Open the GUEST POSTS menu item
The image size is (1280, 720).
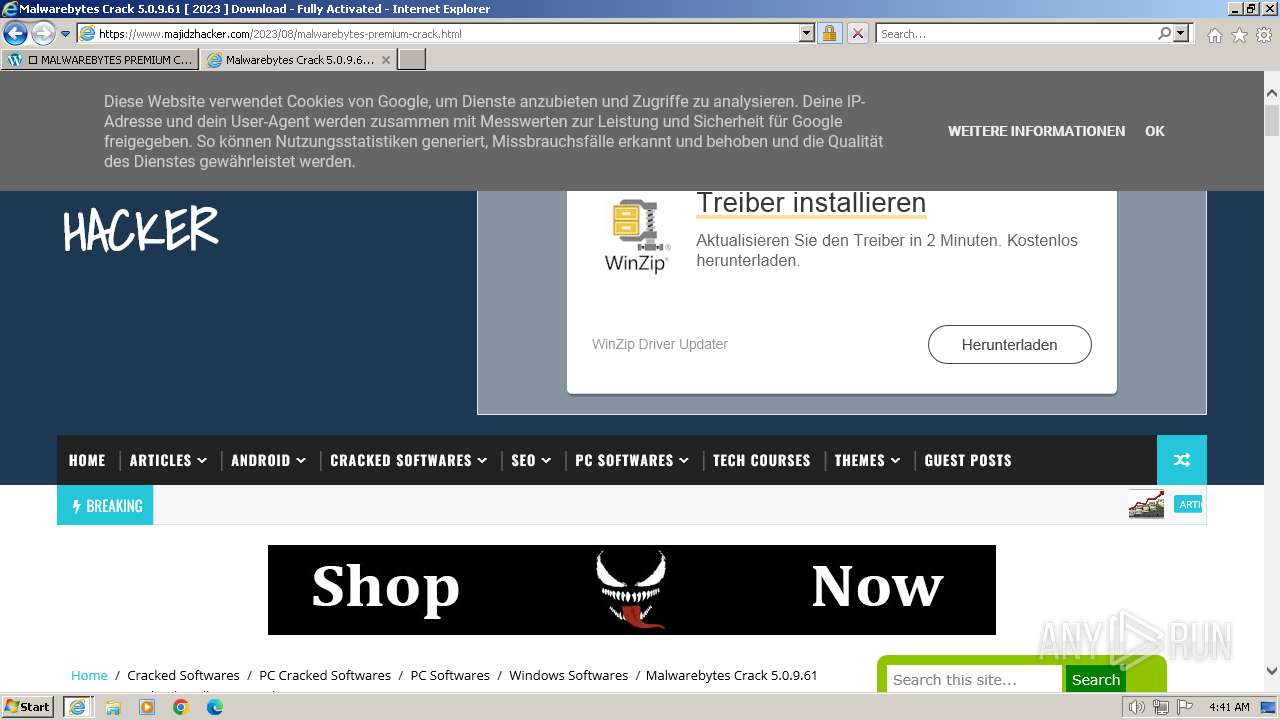pos(968,460)
